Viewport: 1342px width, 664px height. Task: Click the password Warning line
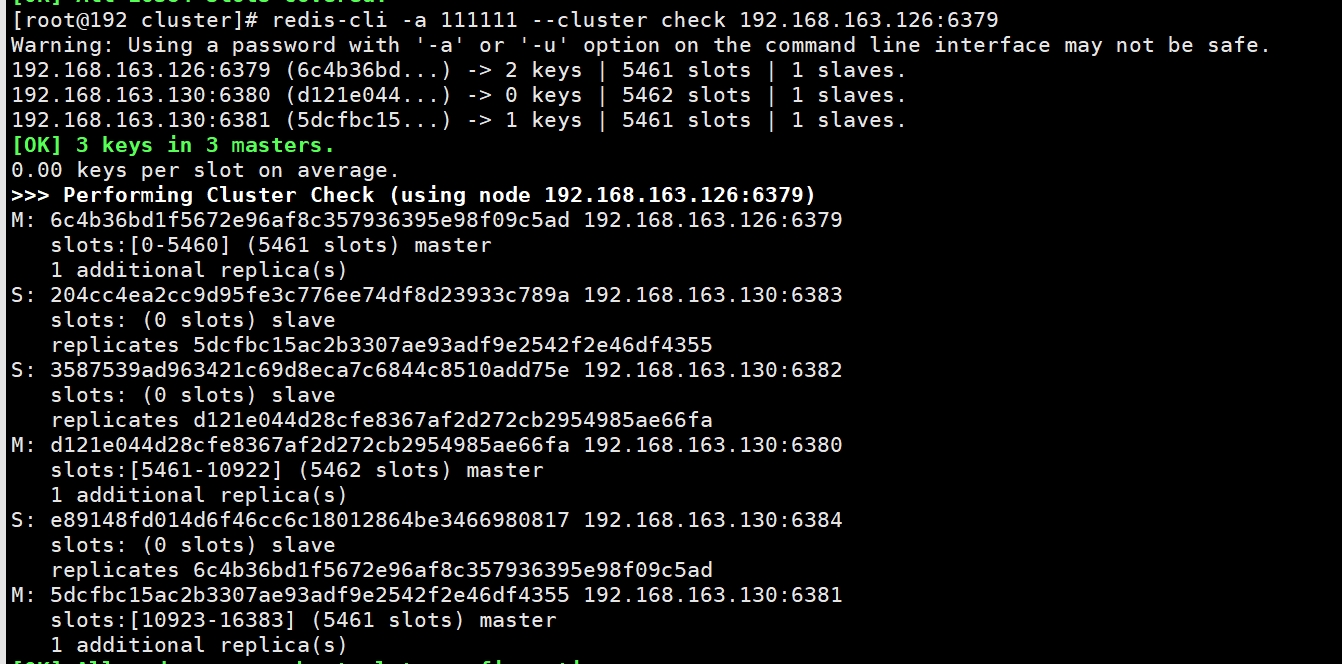click(640, 45)
